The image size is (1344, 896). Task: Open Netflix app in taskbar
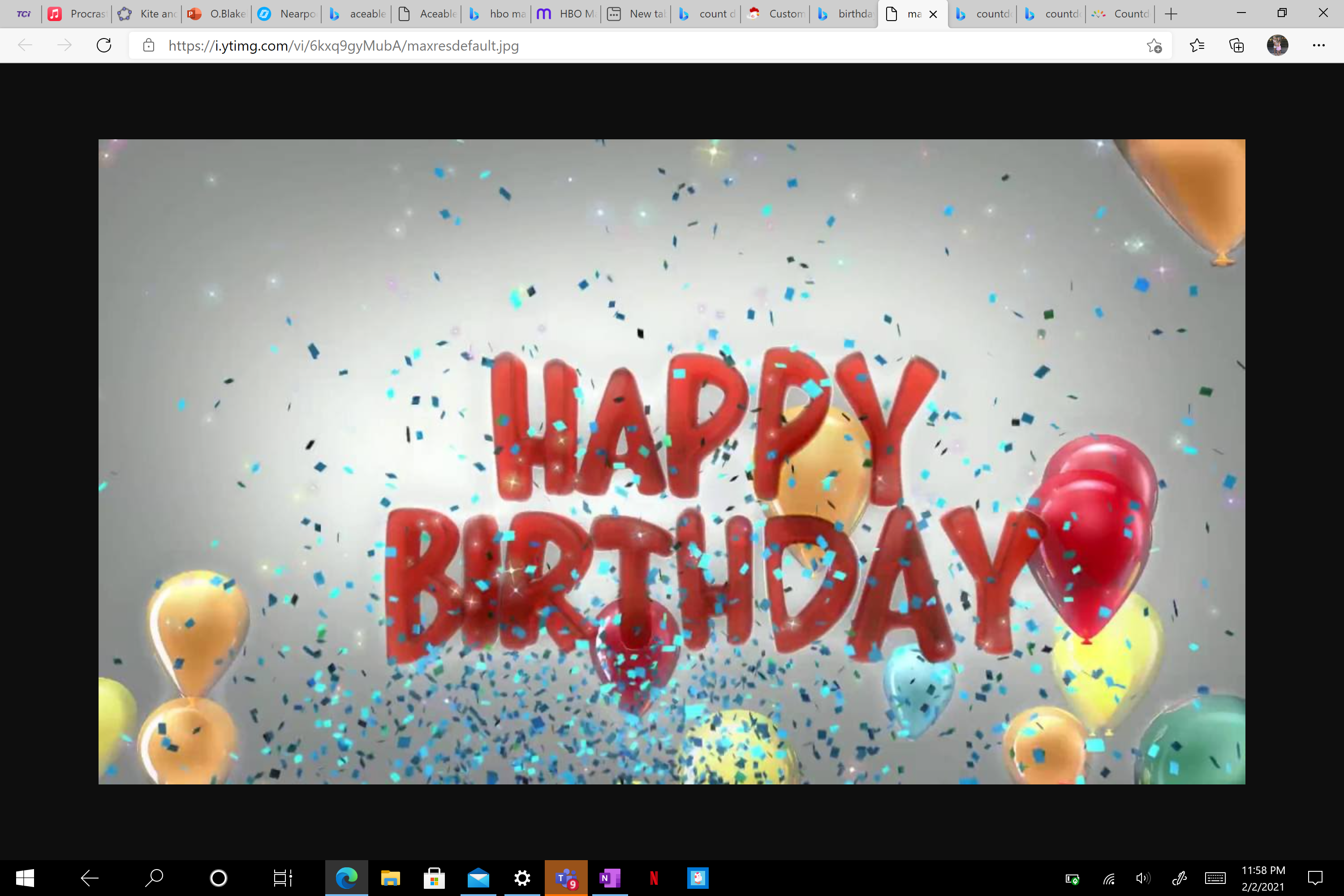654,878
